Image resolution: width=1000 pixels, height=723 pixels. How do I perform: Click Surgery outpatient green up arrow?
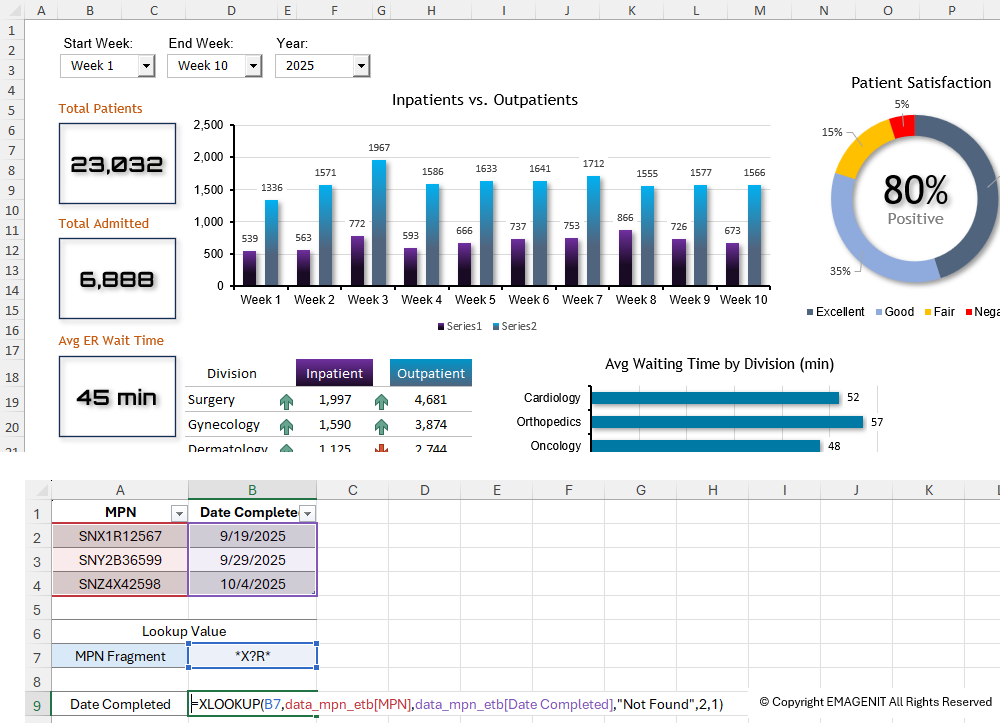click(381, 401)
